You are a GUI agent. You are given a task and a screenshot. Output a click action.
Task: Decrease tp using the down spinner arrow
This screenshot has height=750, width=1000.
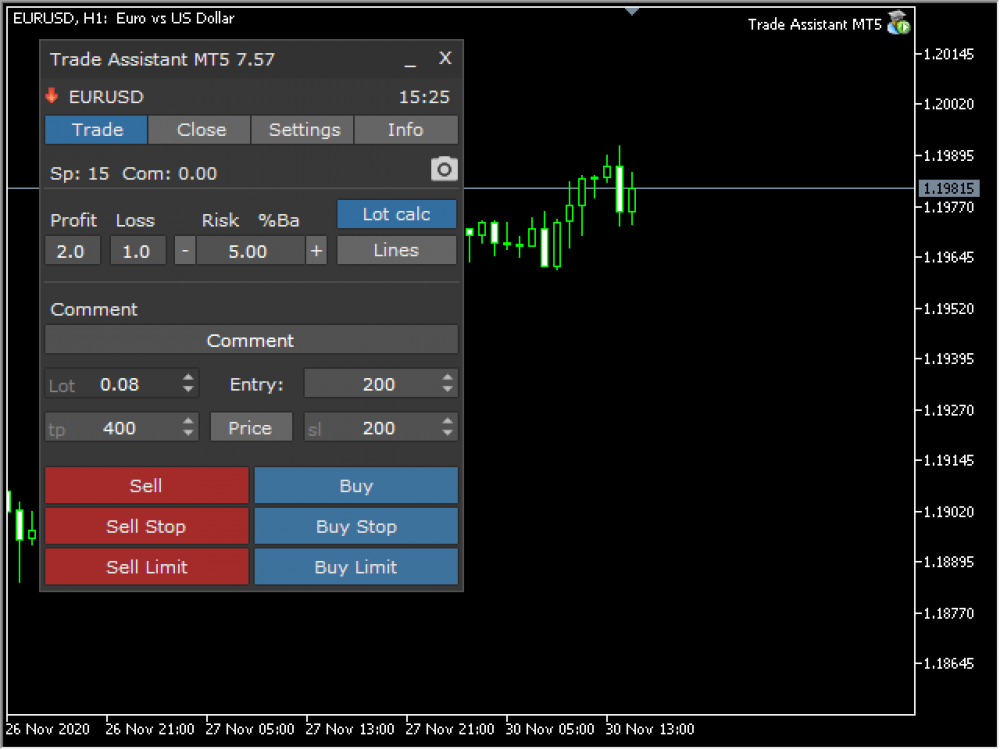coord(188,434)
